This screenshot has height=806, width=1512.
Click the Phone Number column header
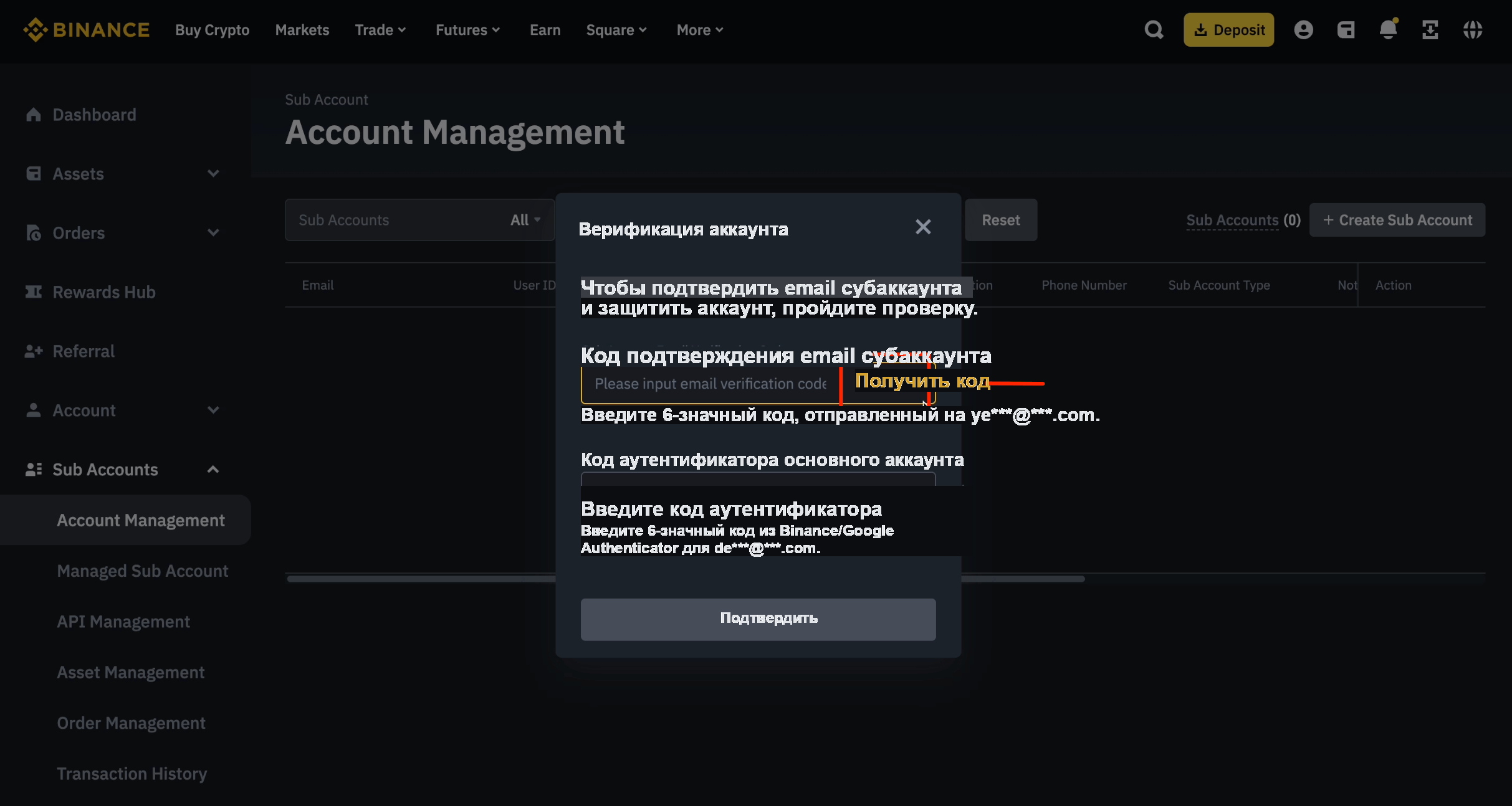pyautogui.click(x=1084, y=285)
